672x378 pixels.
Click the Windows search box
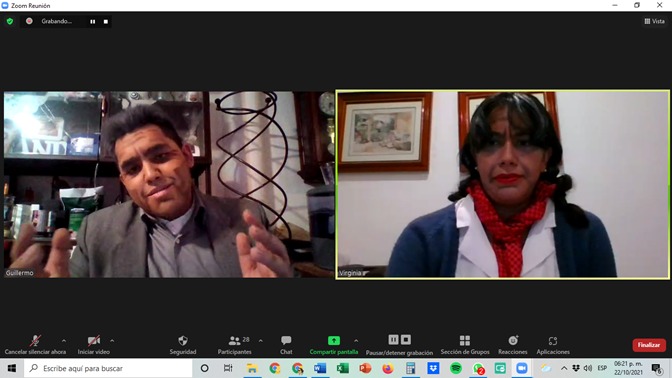(x=108, y=368)
